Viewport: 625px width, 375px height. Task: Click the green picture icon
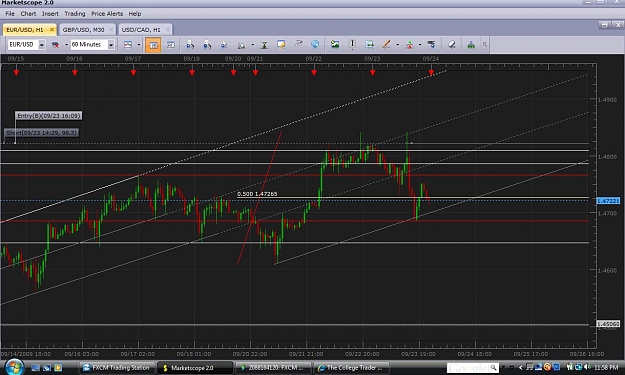point(335,44)
